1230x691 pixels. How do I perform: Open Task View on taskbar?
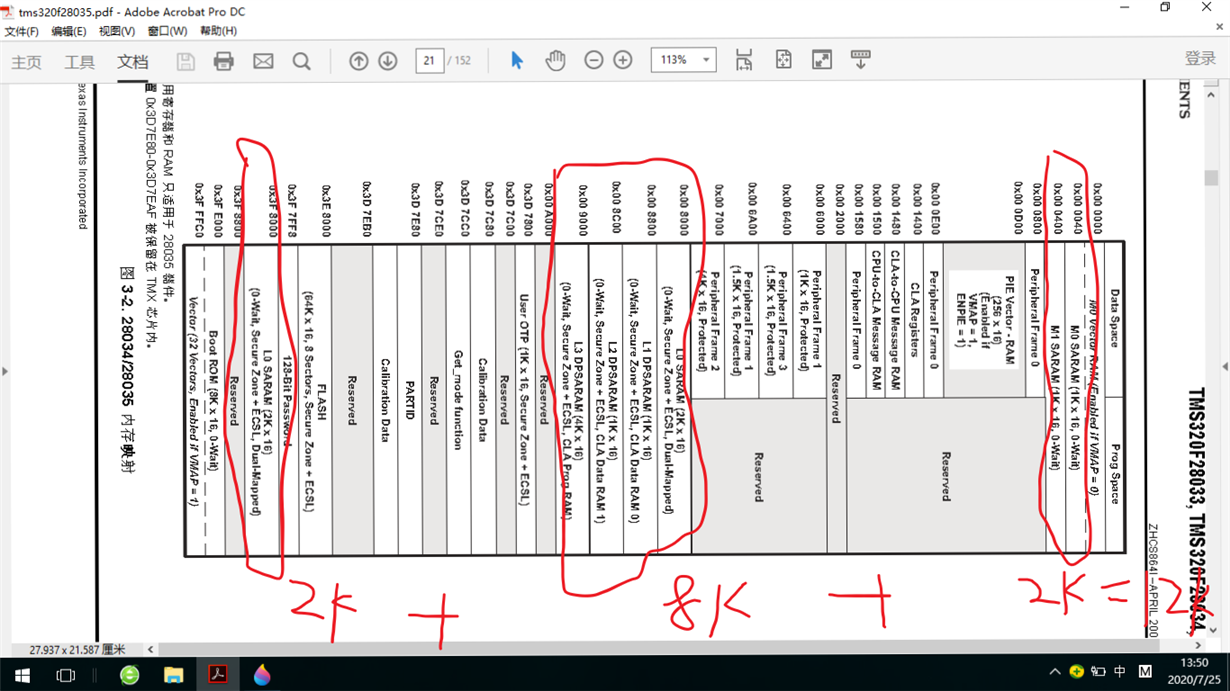click(65, 674)
